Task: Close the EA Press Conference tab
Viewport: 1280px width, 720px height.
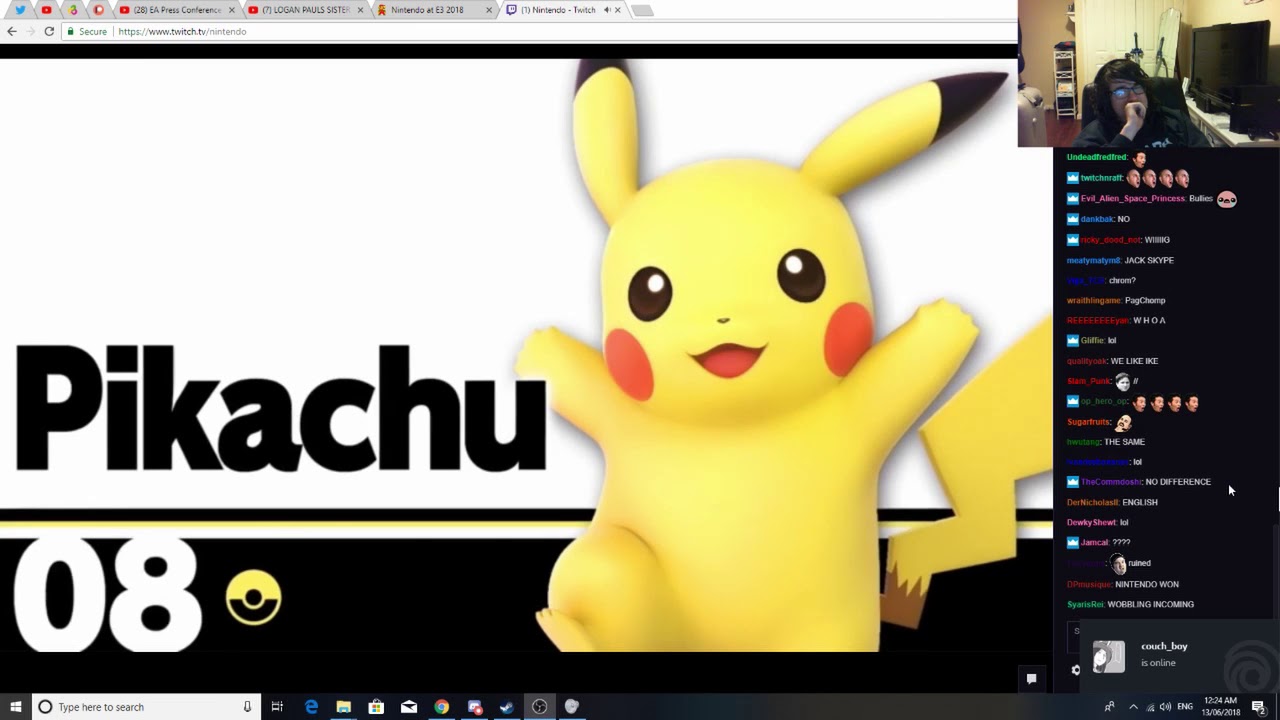Action: point(232,10)
